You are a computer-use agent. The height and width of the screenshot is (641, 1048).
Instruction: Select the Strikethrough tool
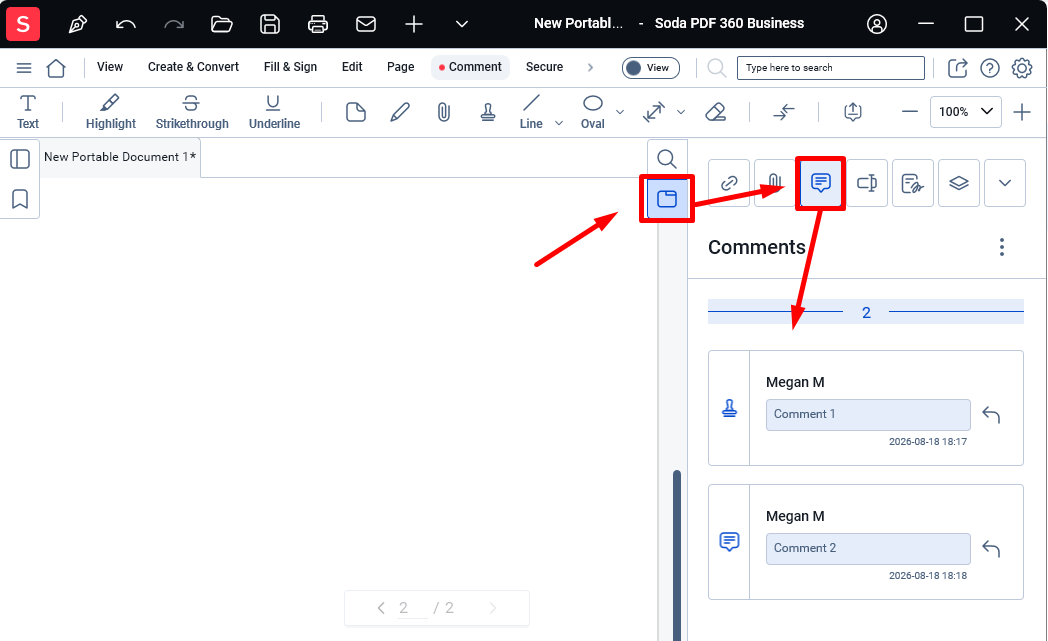[x=192, y=112]
